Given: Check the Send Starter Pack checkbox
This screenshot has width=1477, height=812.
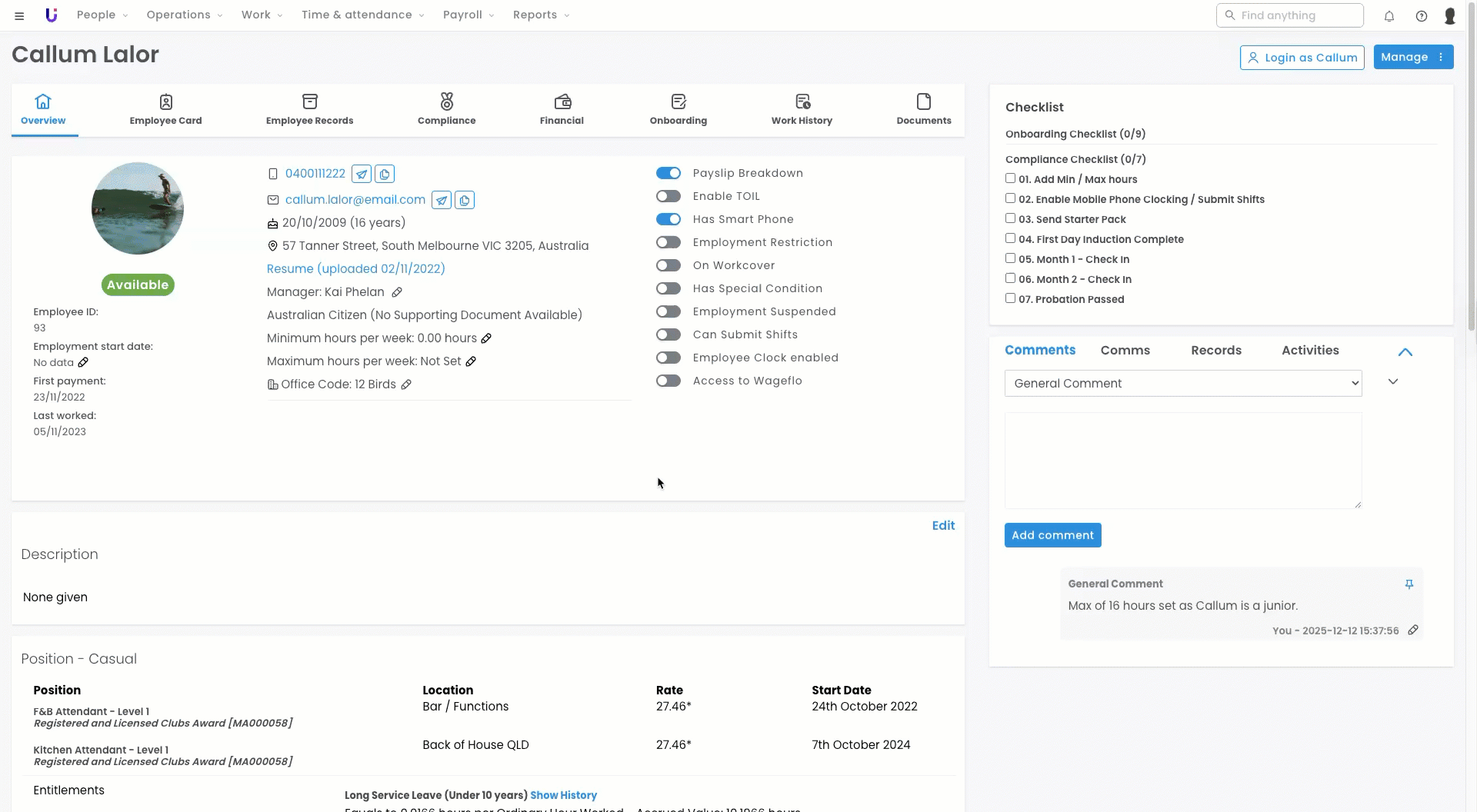Looking at the screenshot, I should (x=1010, y=218).
